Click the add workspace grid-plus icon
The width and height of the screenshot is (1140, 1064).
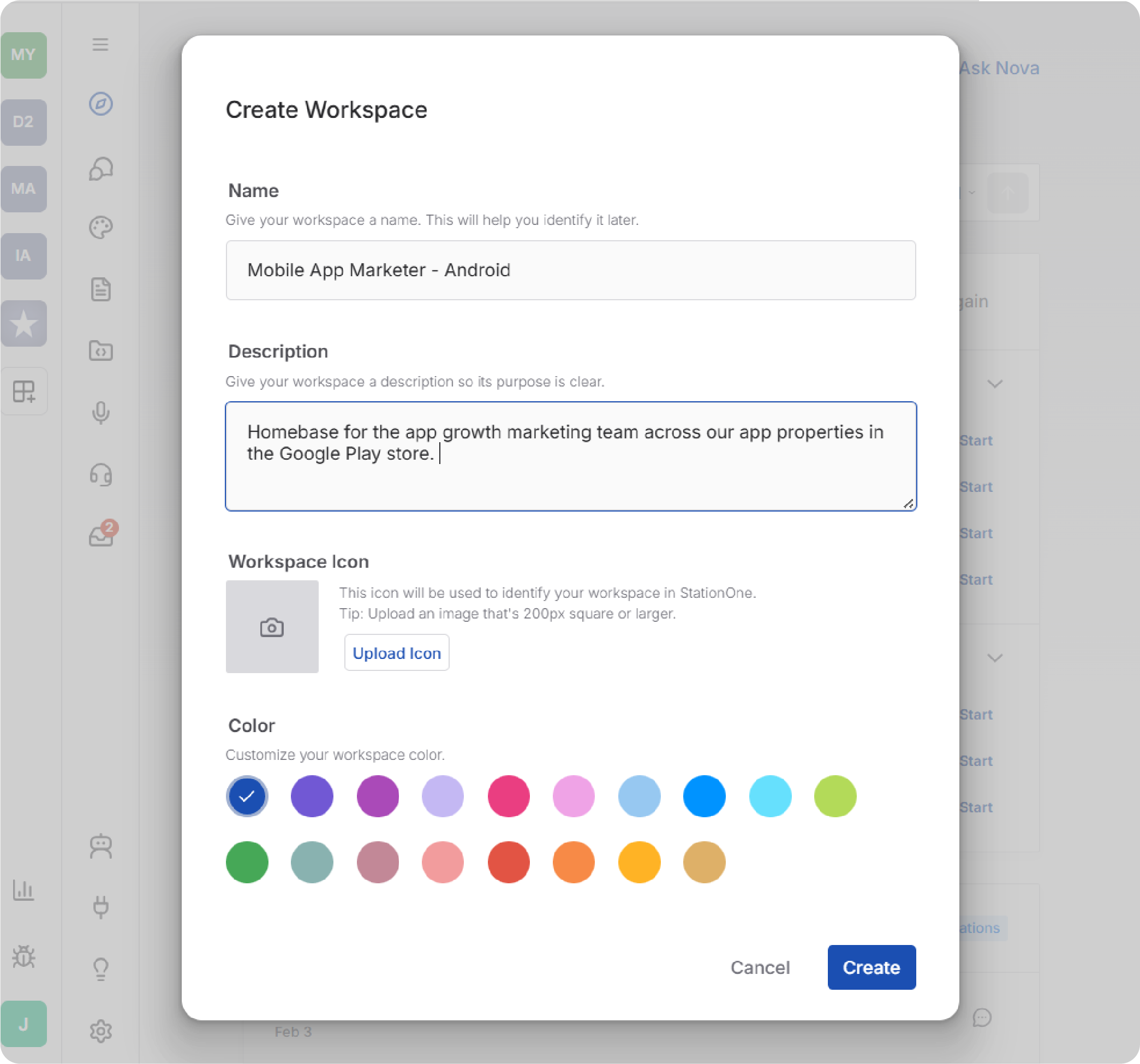point(24,392)
